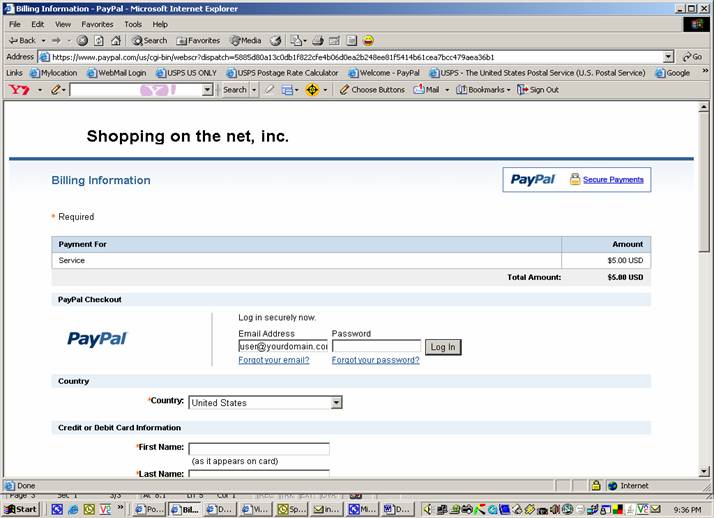Screen dimensions: 714x518
Task: Click the Forgot your email link
Action: [273, 360]
